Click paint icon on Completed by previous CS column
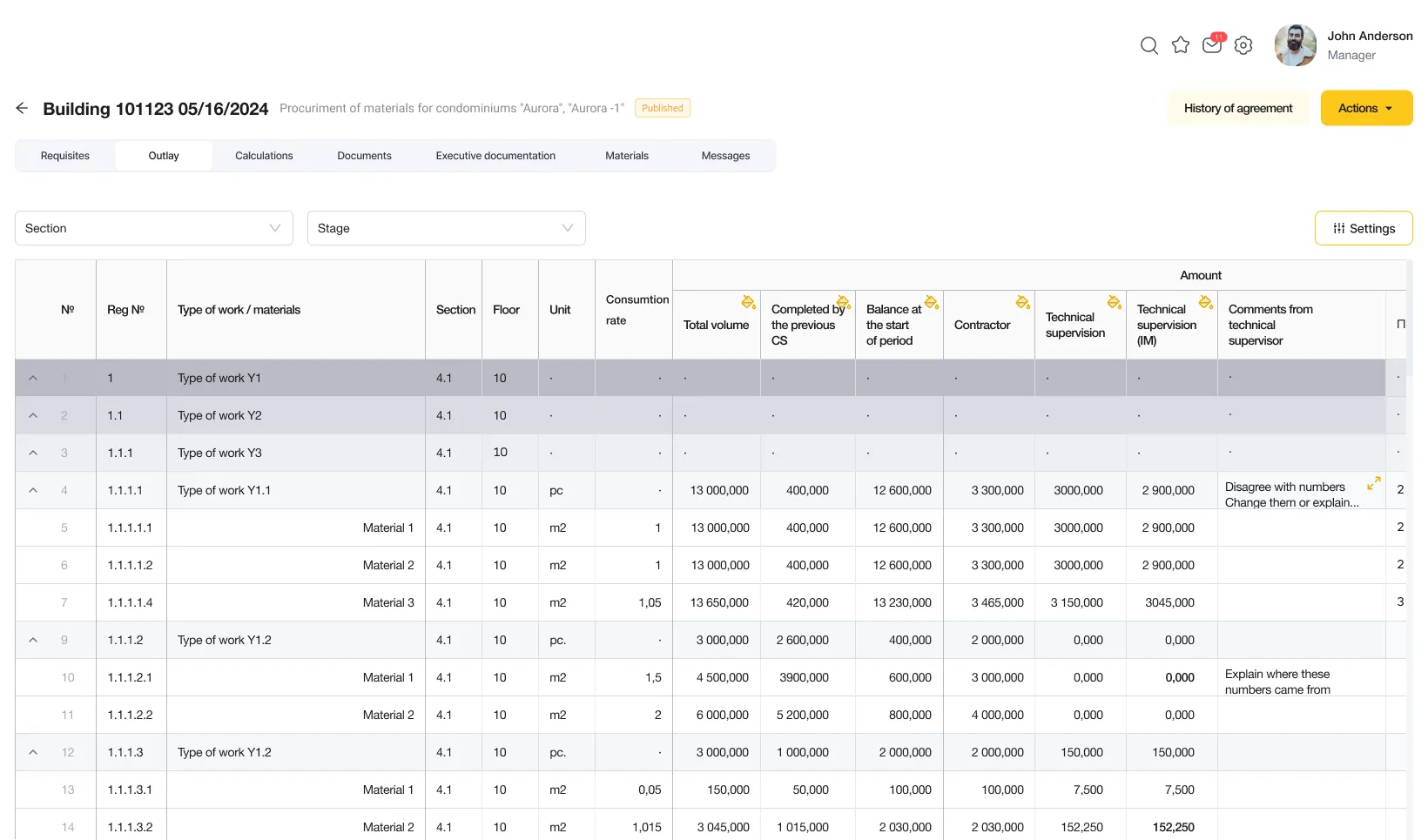 pos(843,302)
